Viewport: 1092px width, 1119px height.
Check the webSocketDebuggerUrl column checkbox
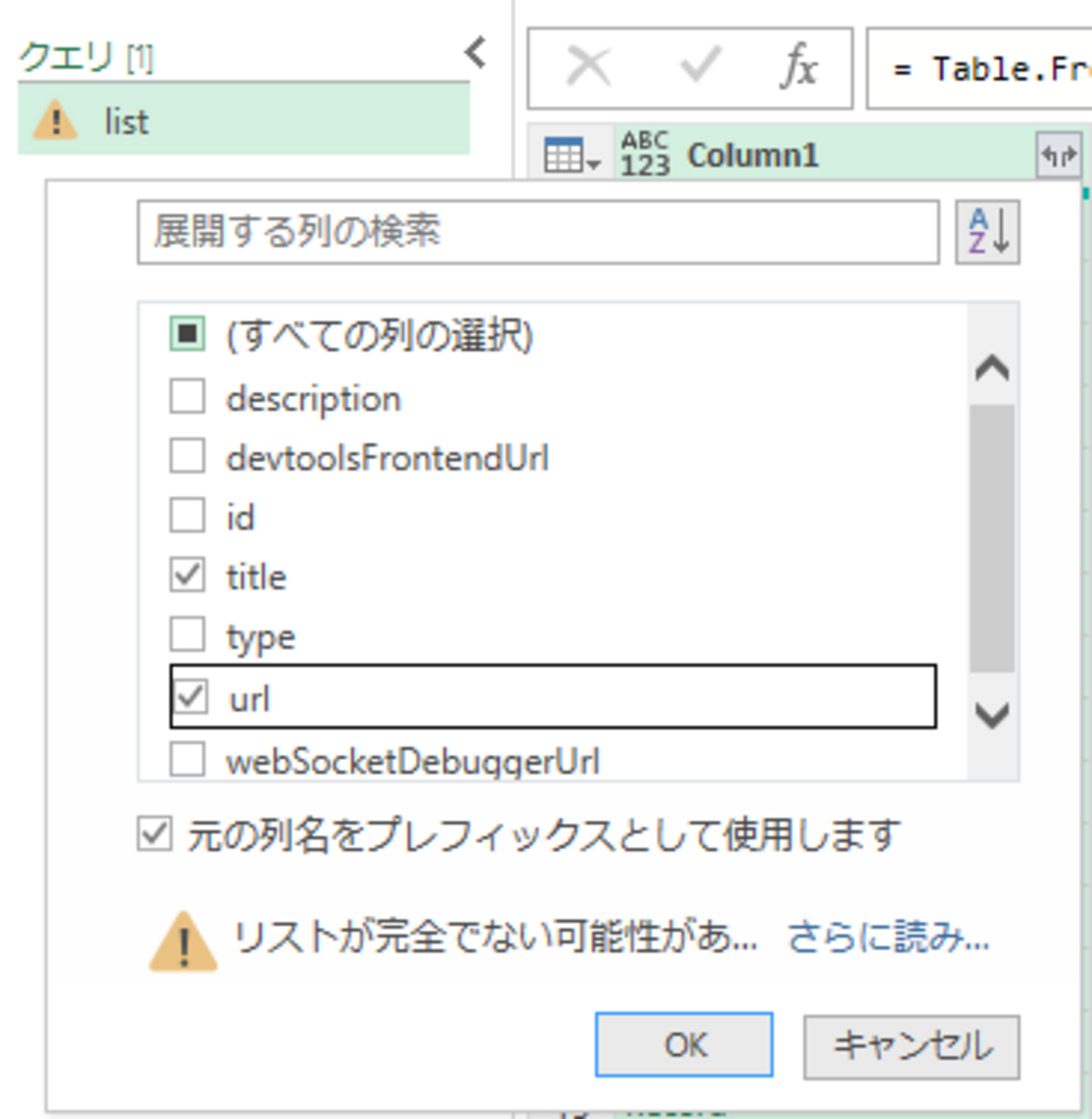point(187,760)
